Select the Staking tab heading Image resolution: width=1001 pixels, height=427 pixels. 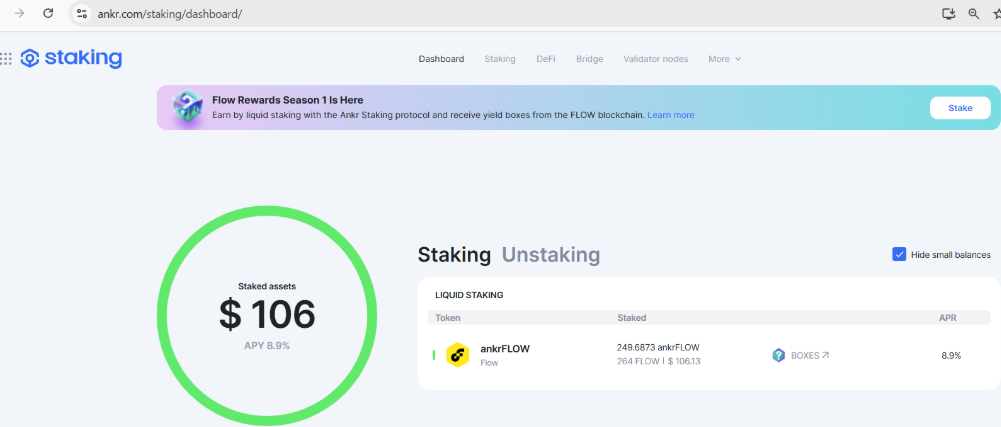coord(455,255)
